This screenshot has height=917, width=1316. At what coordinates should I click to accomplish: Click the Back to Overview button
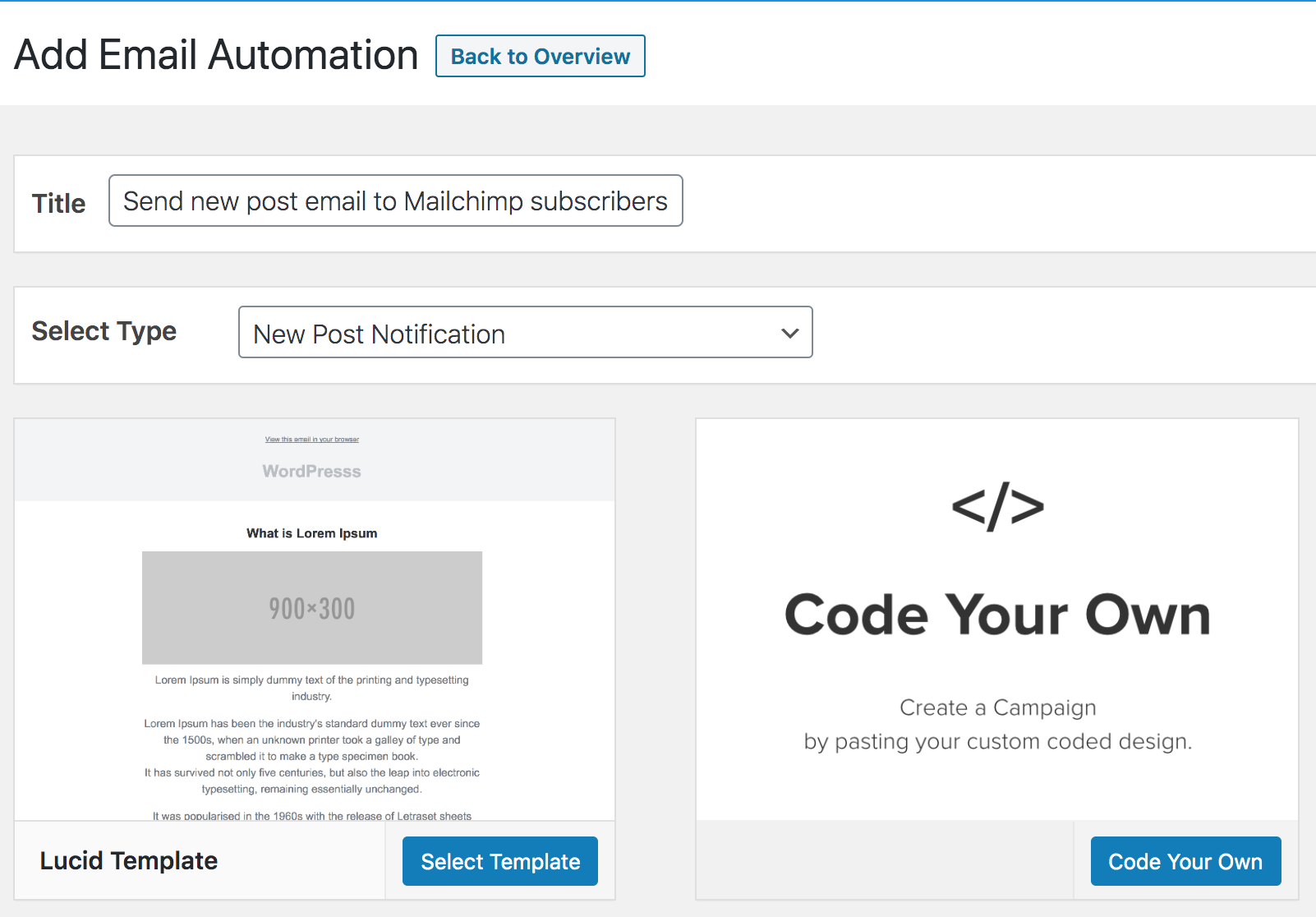tap(540, 56)
